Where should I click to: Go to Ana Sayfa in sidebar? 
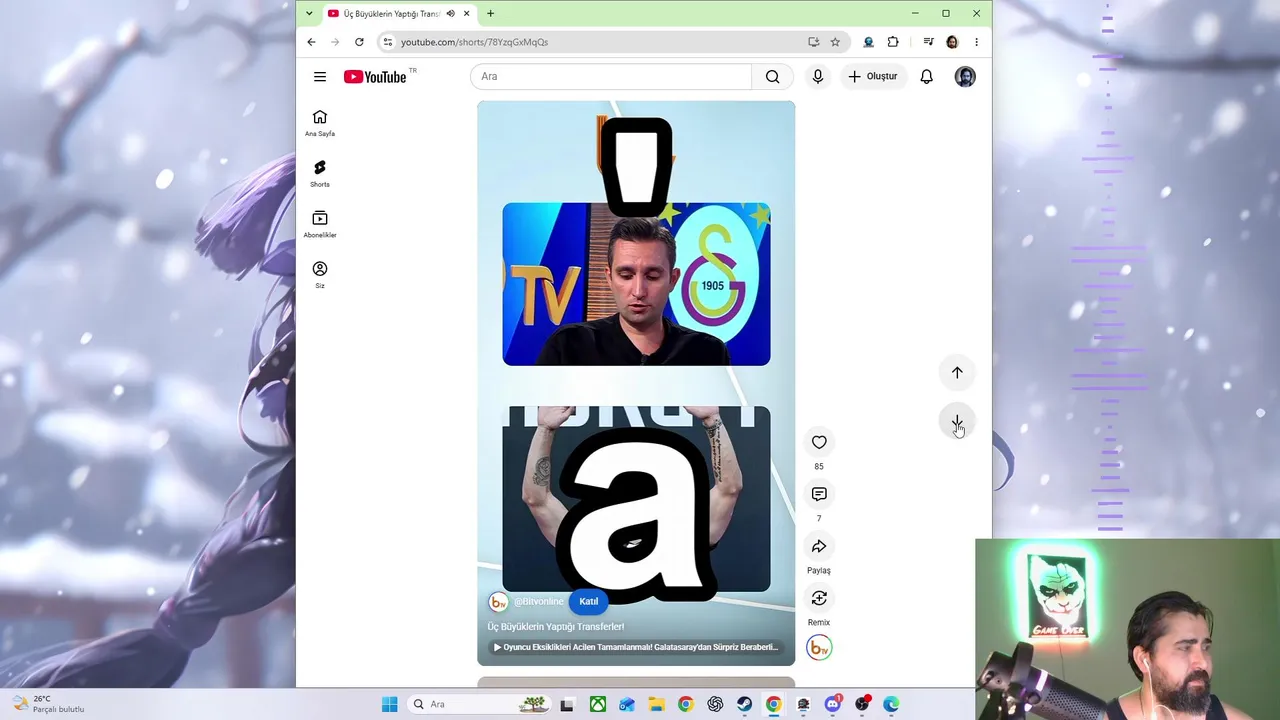click(320, 123)
